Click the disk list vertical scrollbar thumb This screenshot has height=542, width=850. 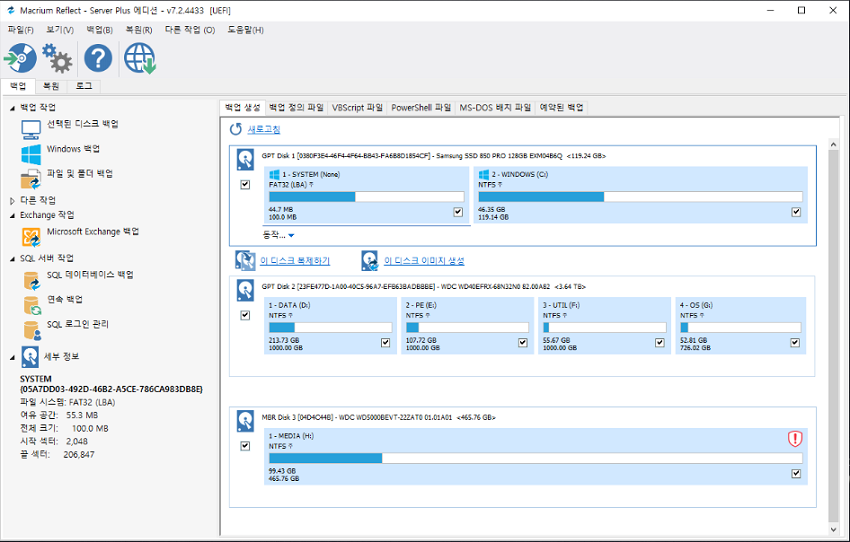coord(834,336)
